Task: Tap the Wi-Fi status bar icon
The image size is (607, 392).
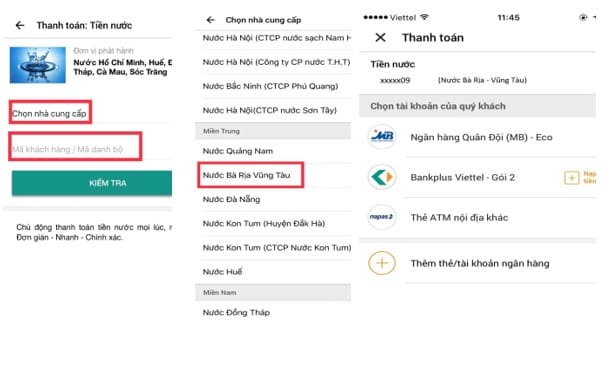Action: (425, 17)
